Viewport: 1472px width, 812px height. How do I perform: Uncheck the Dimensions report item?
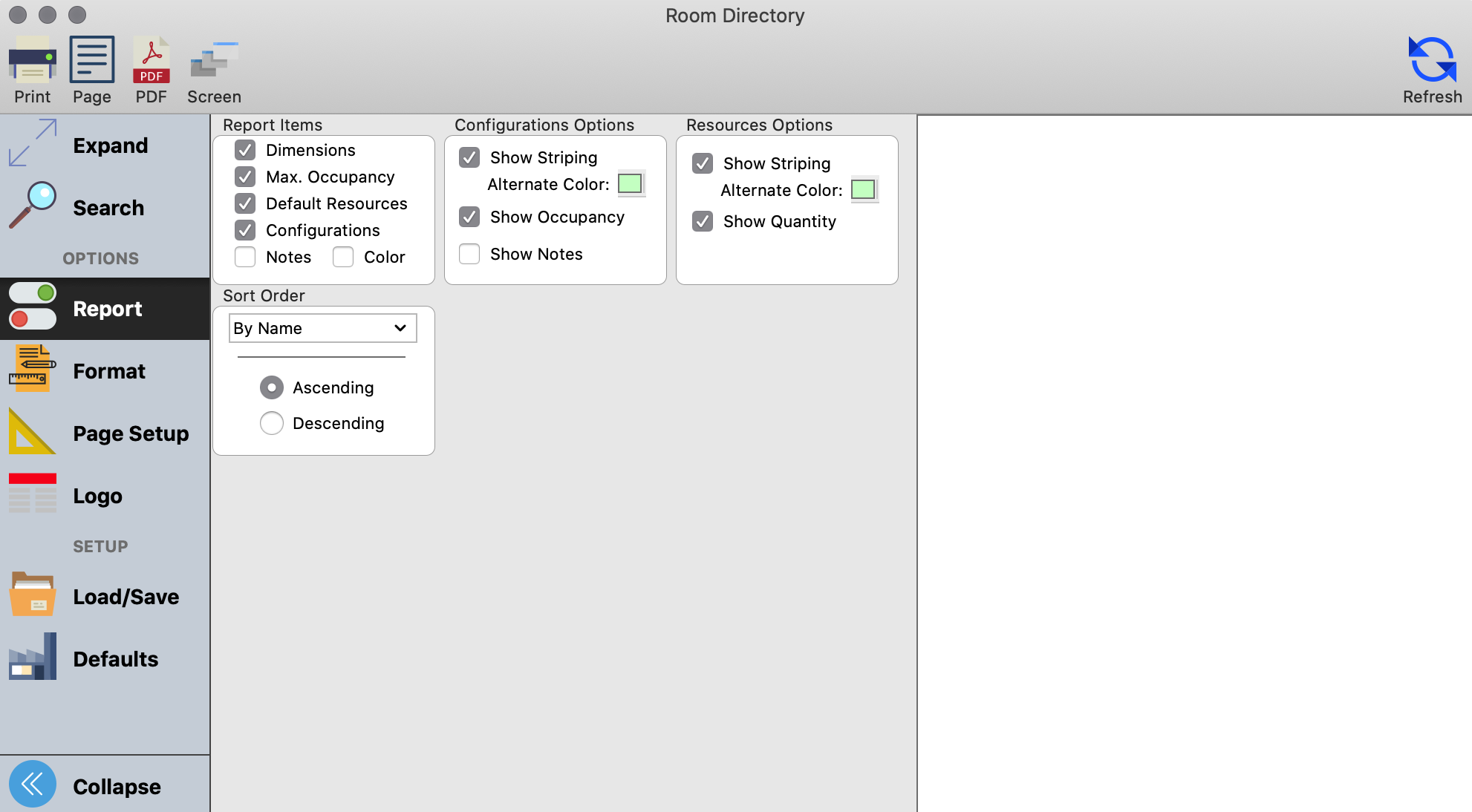click(x=245, y=151)
